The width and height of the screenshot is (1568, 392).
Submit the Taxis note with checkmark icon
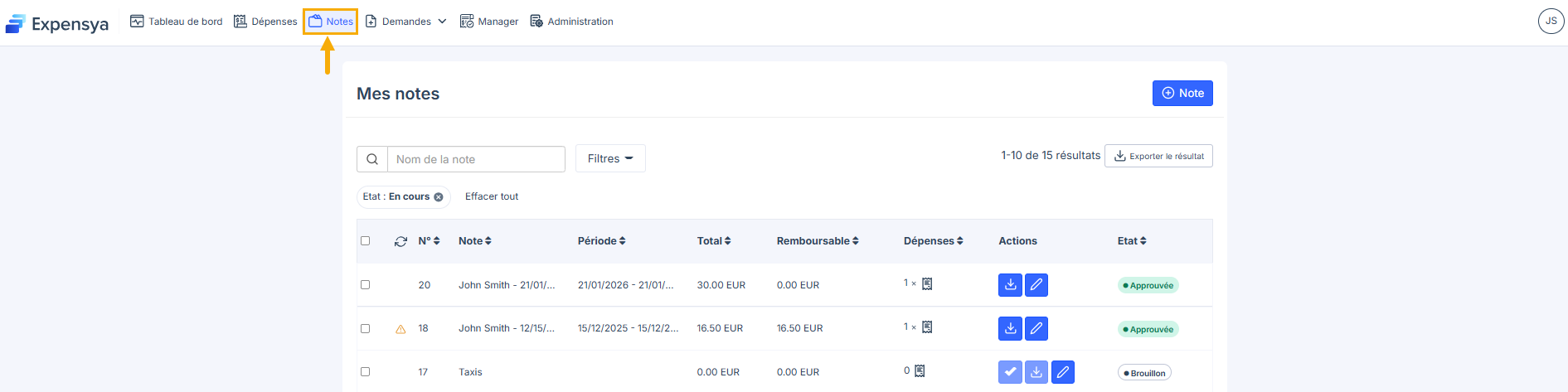(1010, 372)
